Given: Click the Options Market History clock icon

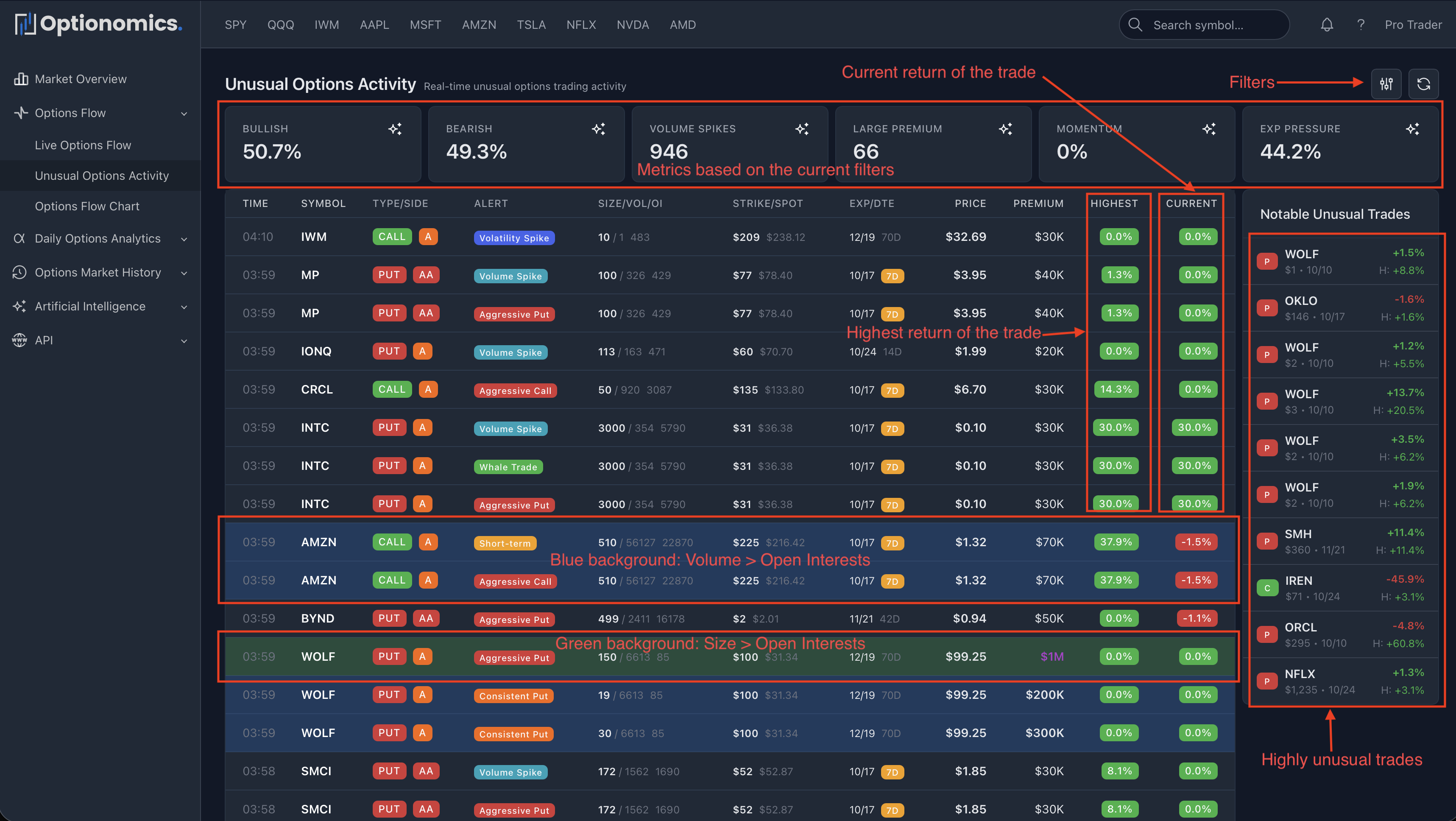Looking at the screenshot, I should click(19, 272).
